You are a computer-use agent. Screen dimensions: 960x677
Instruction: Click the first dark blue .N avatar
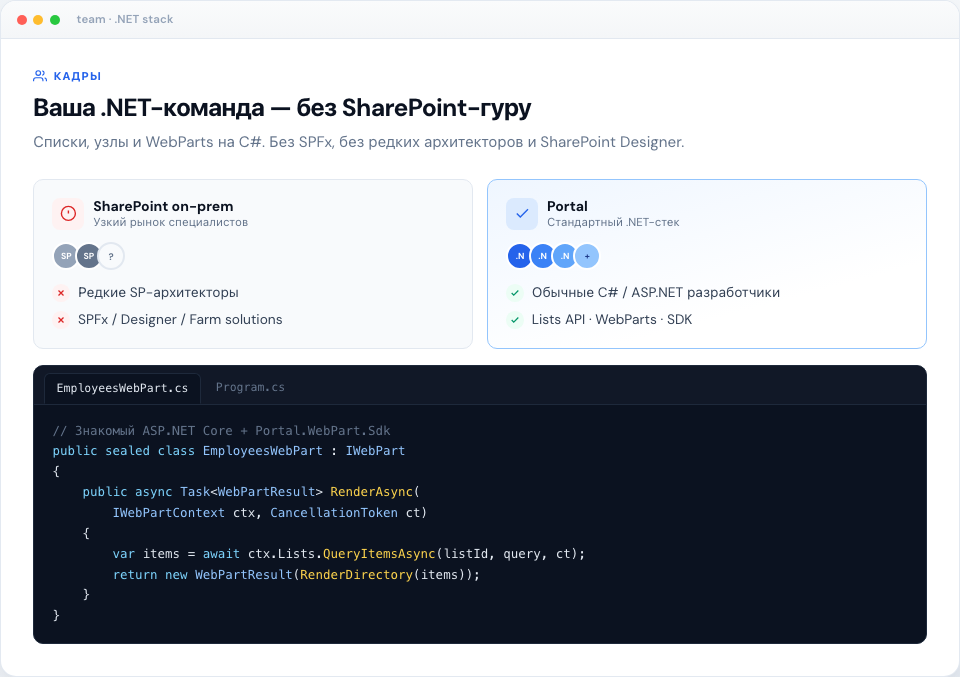tap(520, 256)
